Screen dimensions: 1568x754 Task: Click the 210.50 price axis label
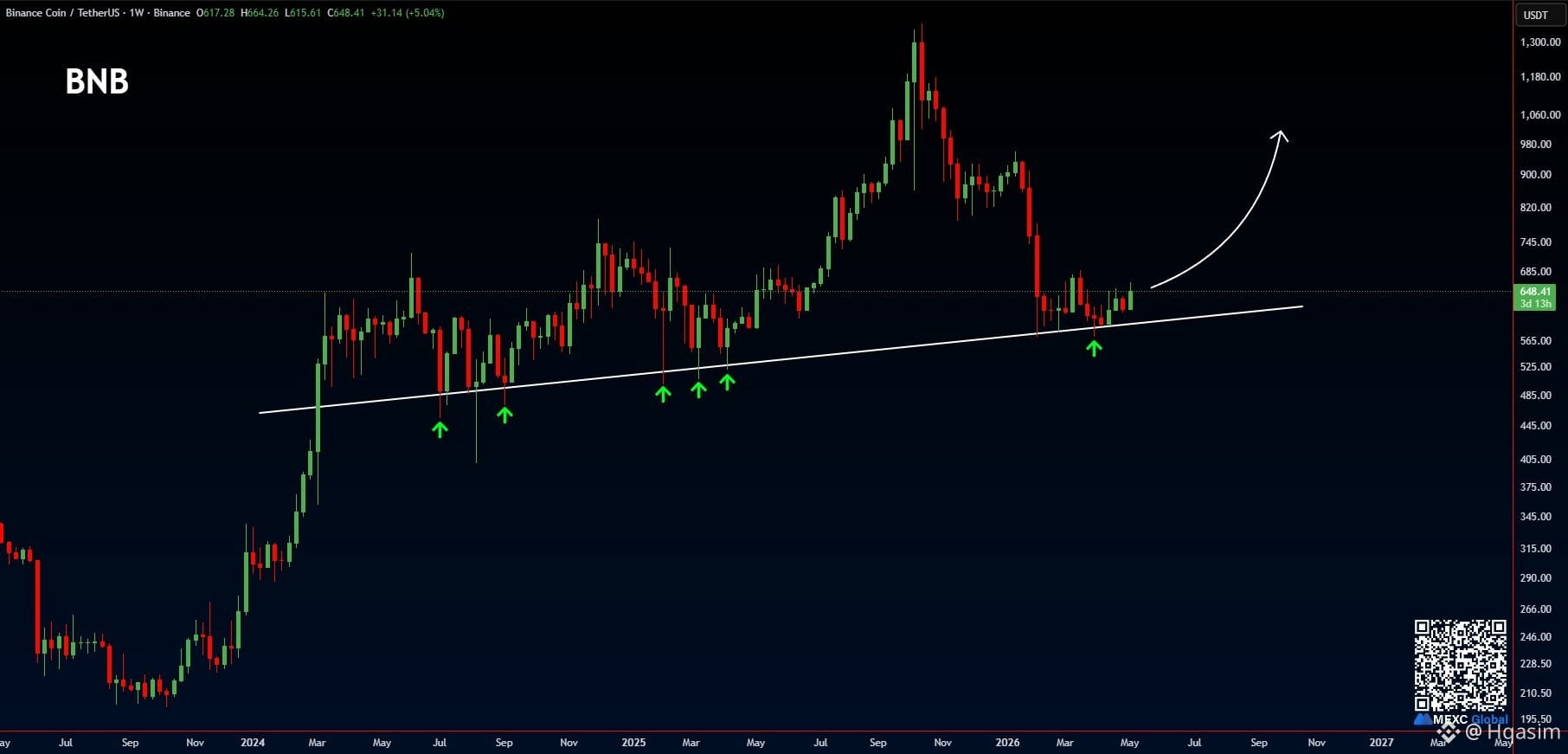click(1536, 693)
